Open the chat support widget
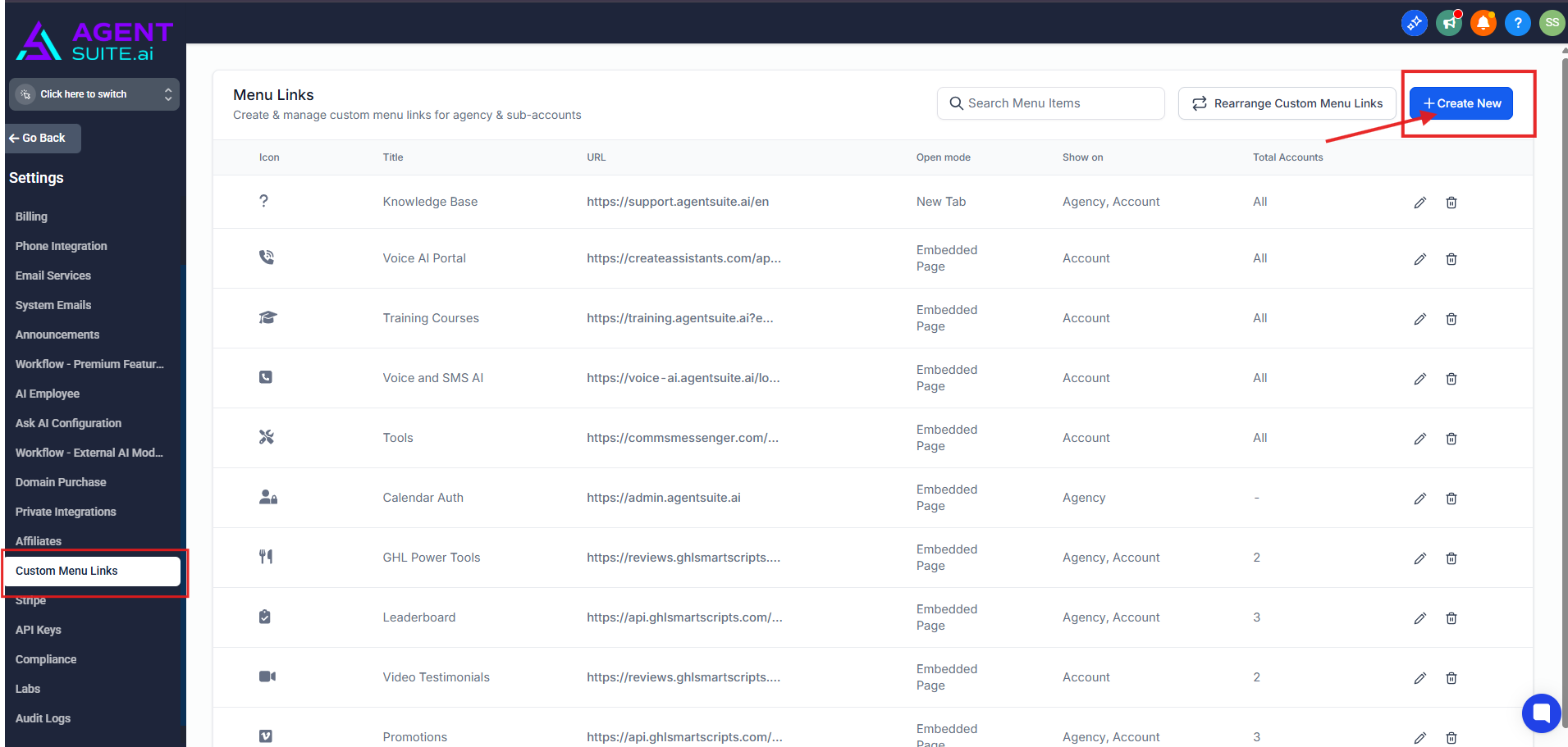 1542,713
